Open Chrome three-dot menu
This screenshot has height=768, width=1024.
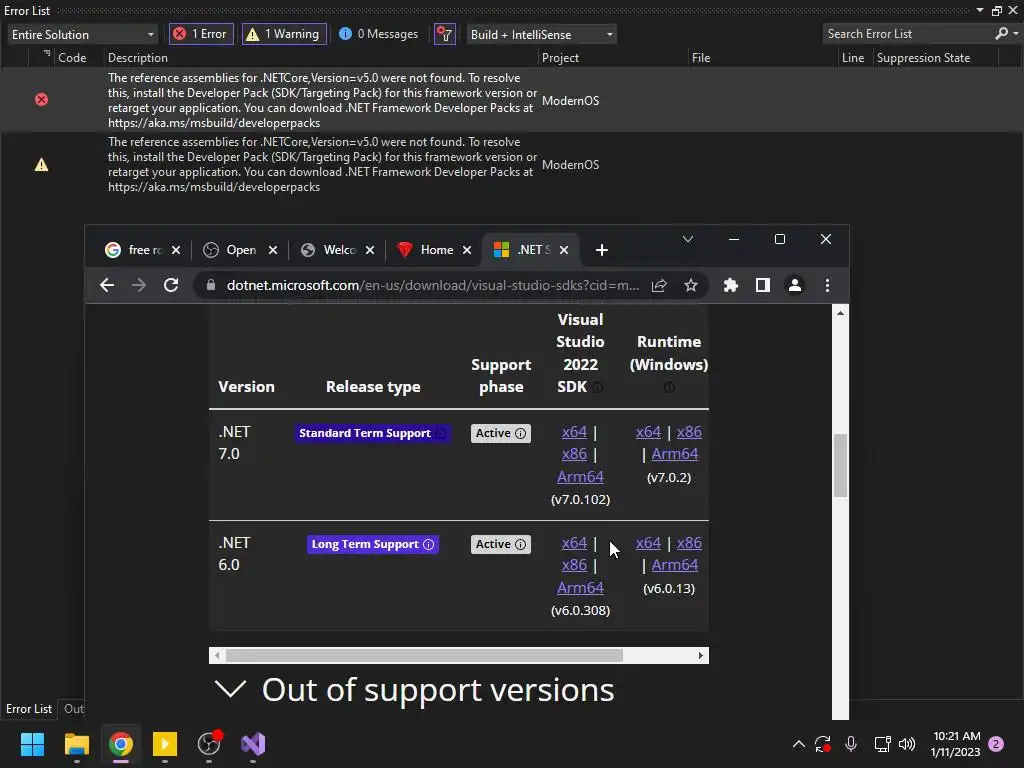coord(827,285)
